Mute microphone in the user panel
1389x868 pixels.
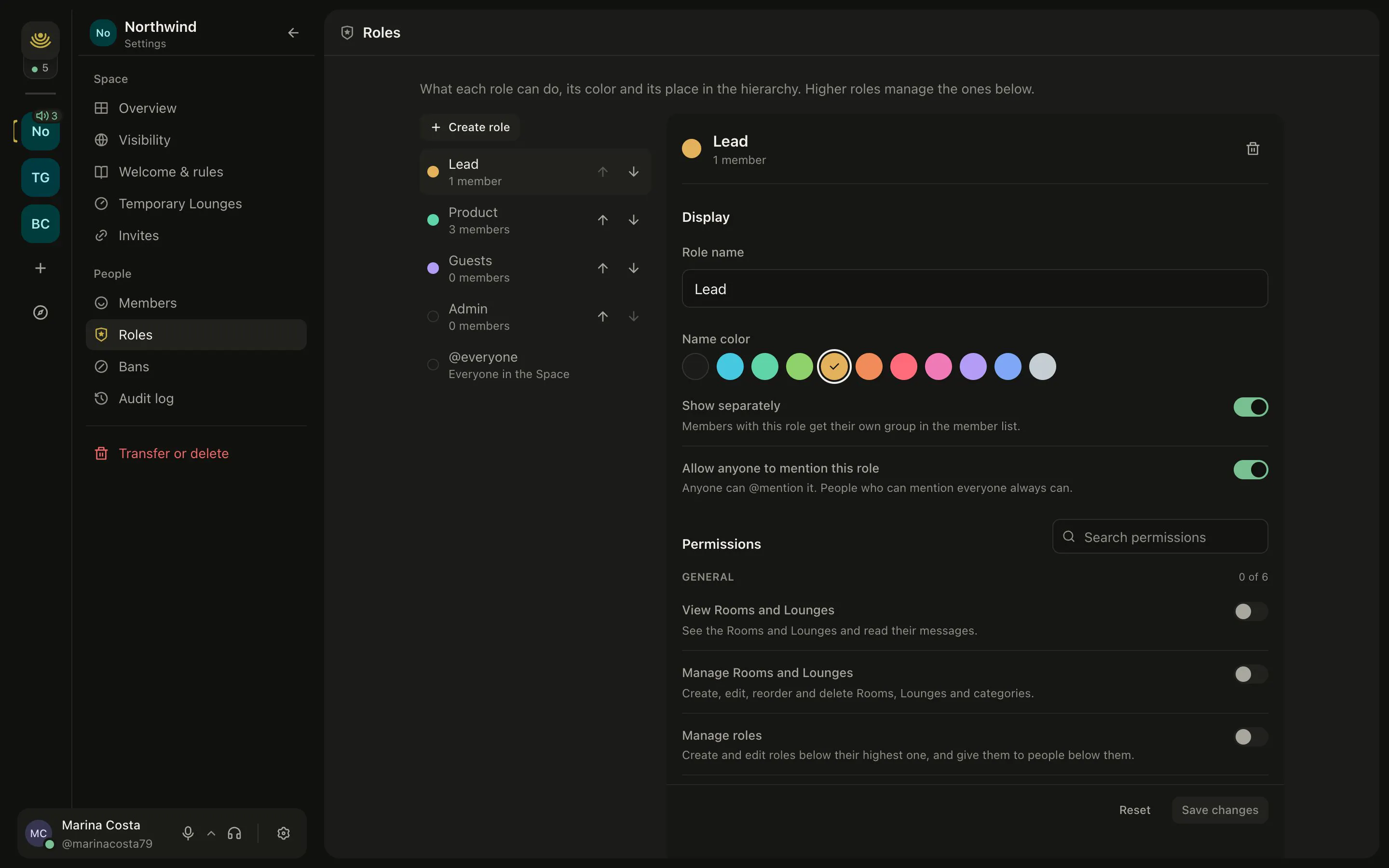188,833
